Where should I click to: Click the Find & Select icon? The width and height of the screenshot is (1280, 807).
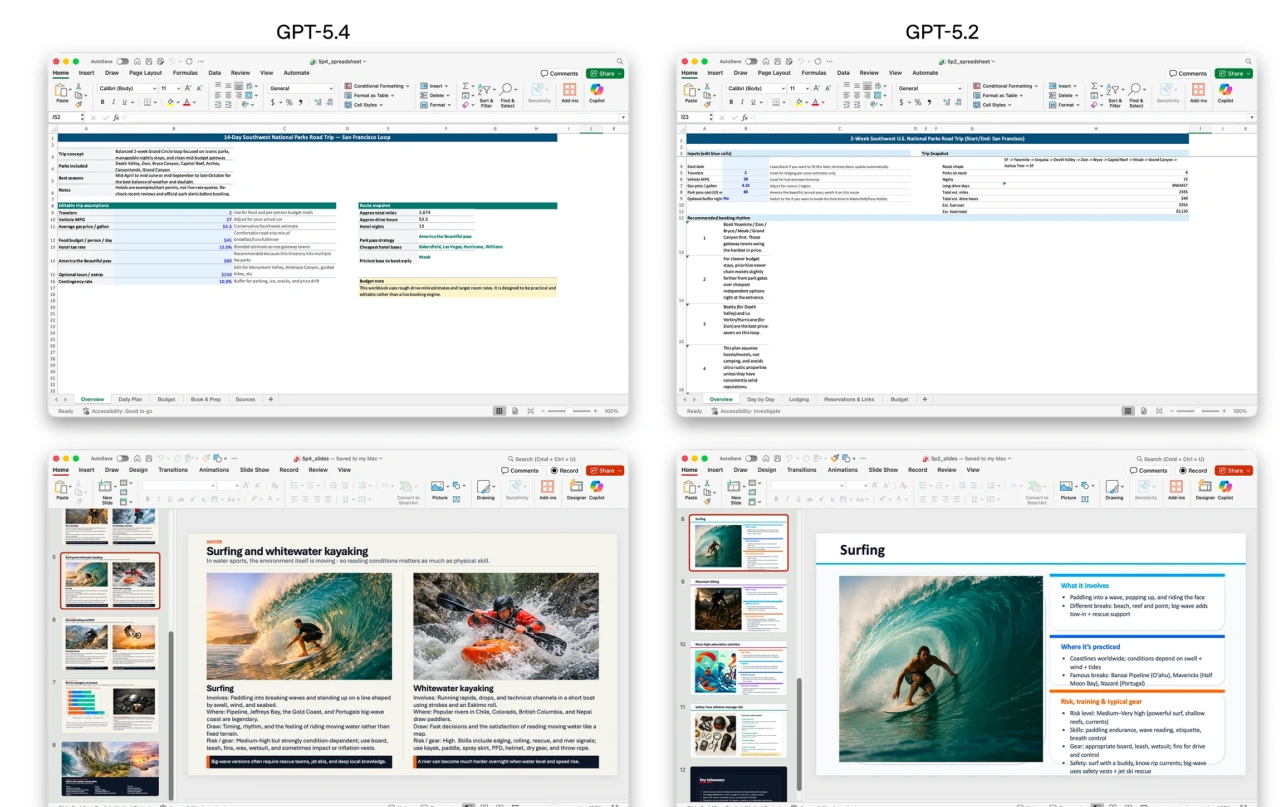(x=508, y=93)
